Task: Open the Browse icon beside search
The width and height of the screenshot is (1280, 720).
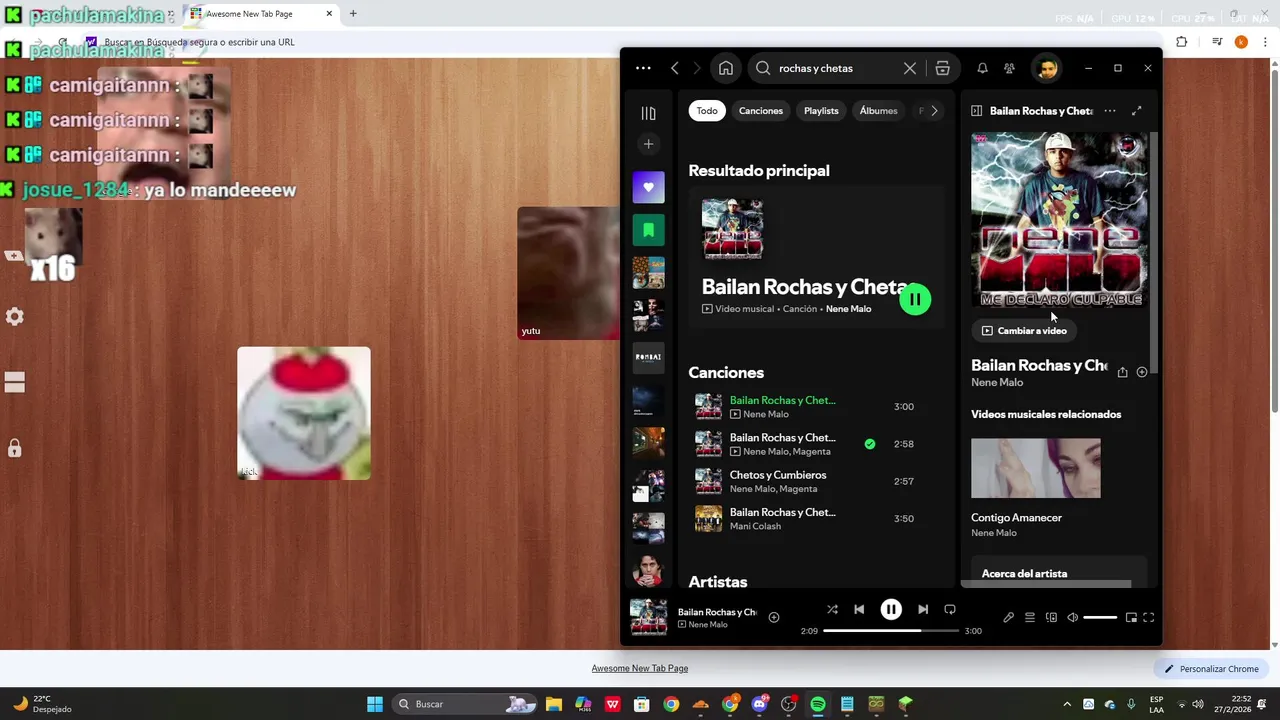Action: [942, 68]
